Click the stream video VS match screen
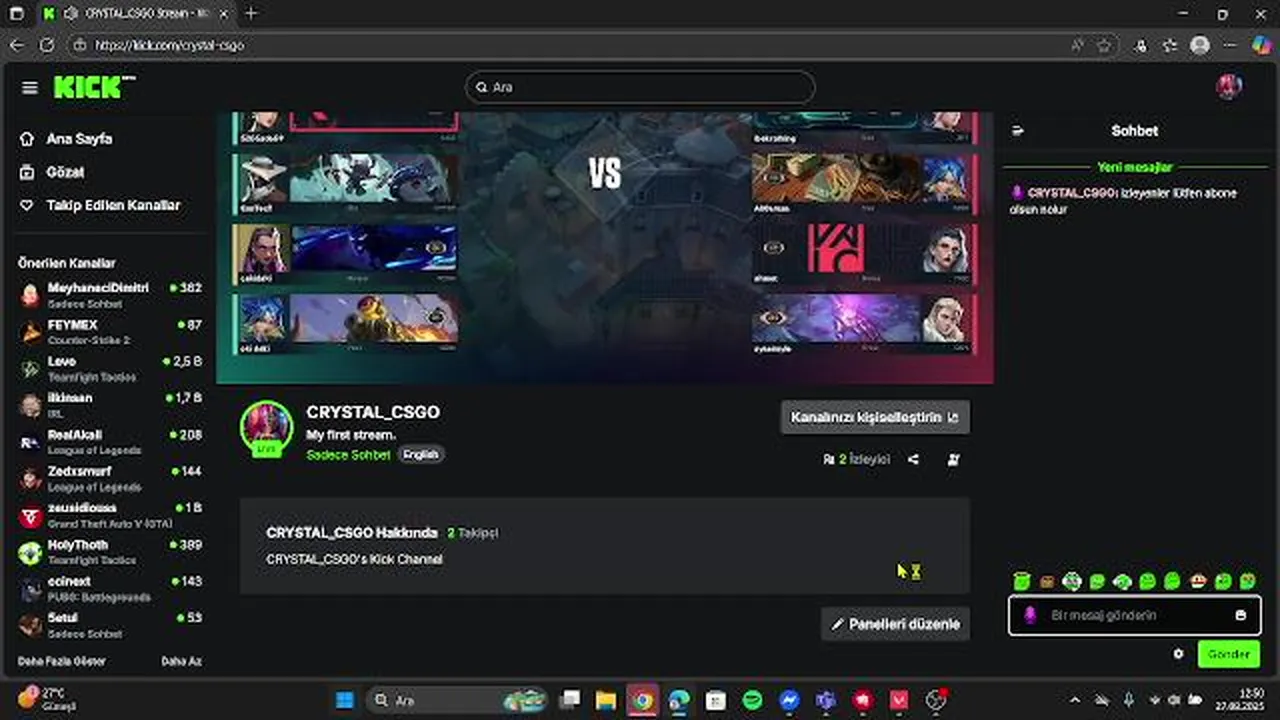The image size is (1280, 720). coord(605,246)
